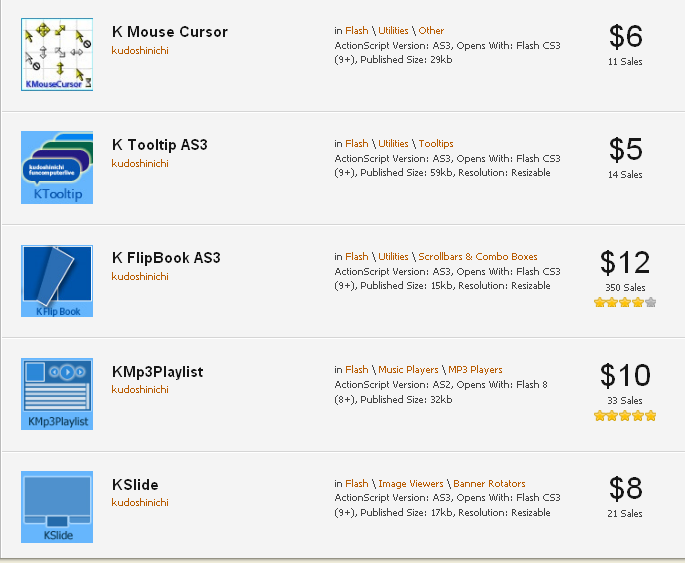Screen dimensions: 685x563
Task: Open the KMp3Playlist thumbnail image
Action: point(57,394)
